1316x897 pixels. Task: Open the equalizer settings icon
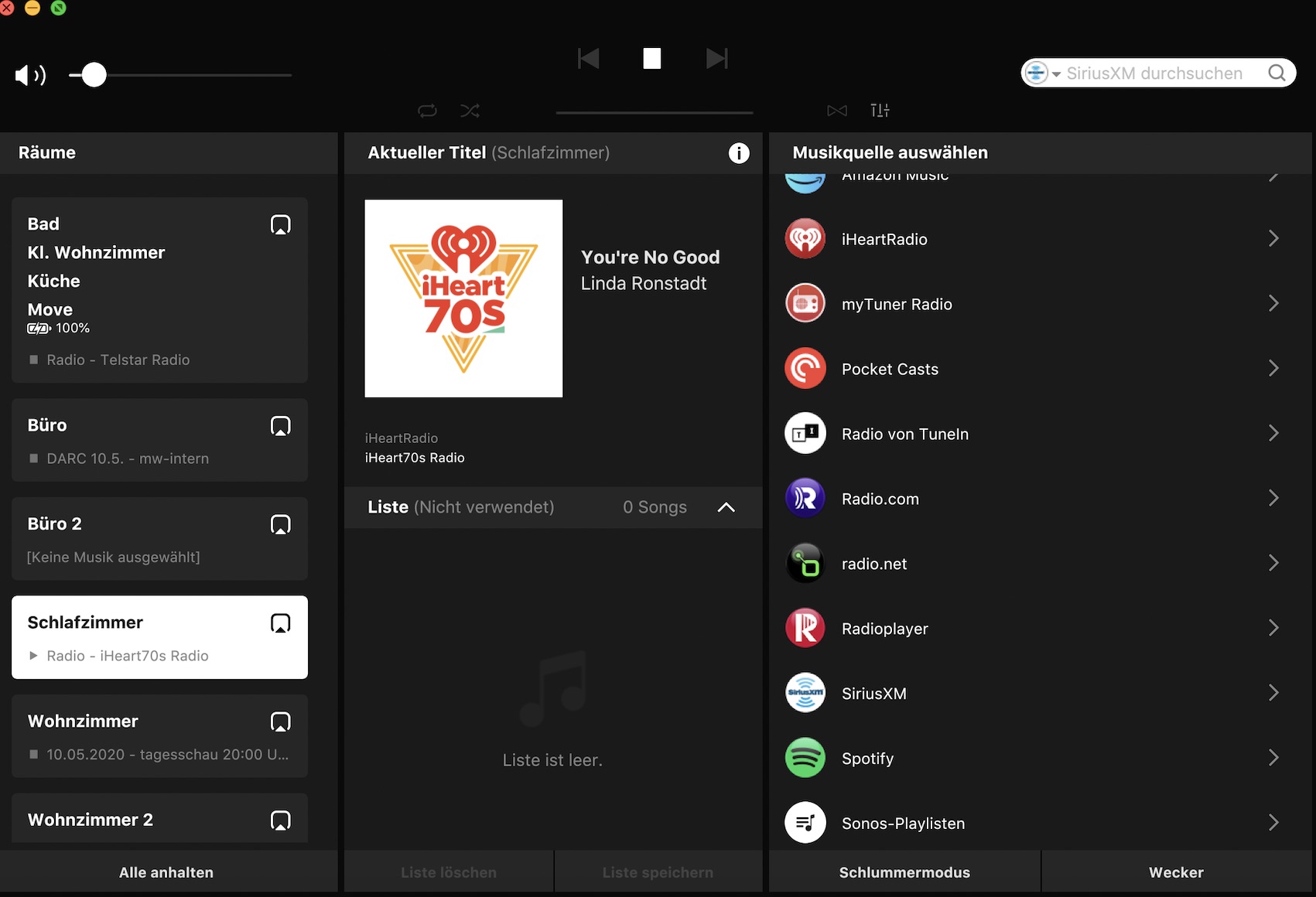pos(880,111)
